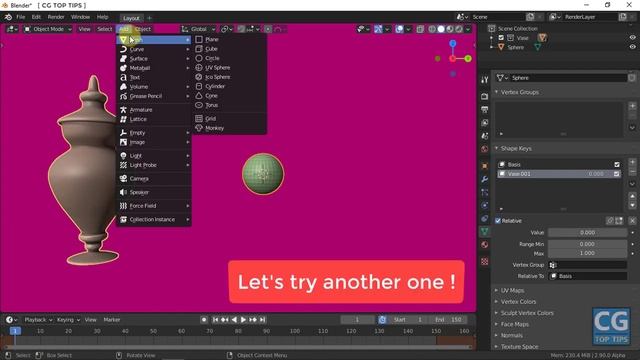The height and width of the screenshot is (360, 640).
Task: Jump to the timeline start
Action: click(x=215, y=320)
